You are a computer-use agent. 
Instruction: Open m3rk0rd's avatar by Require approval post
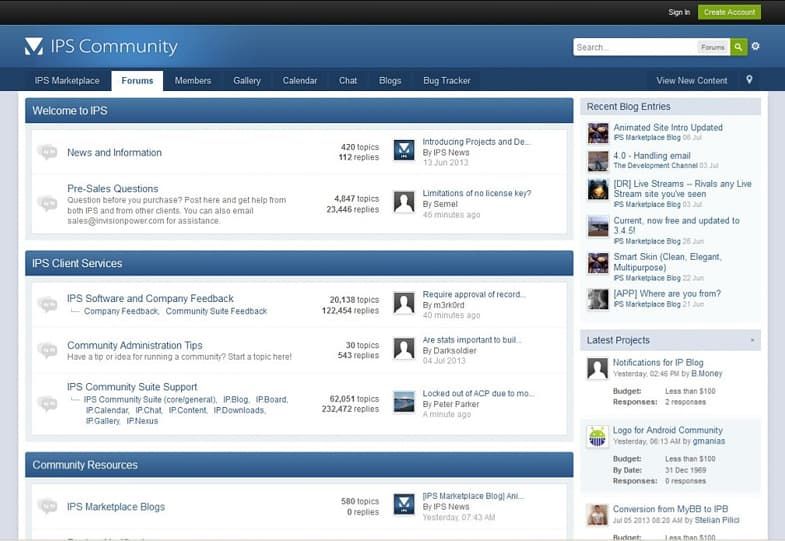(x=404, y=303)
